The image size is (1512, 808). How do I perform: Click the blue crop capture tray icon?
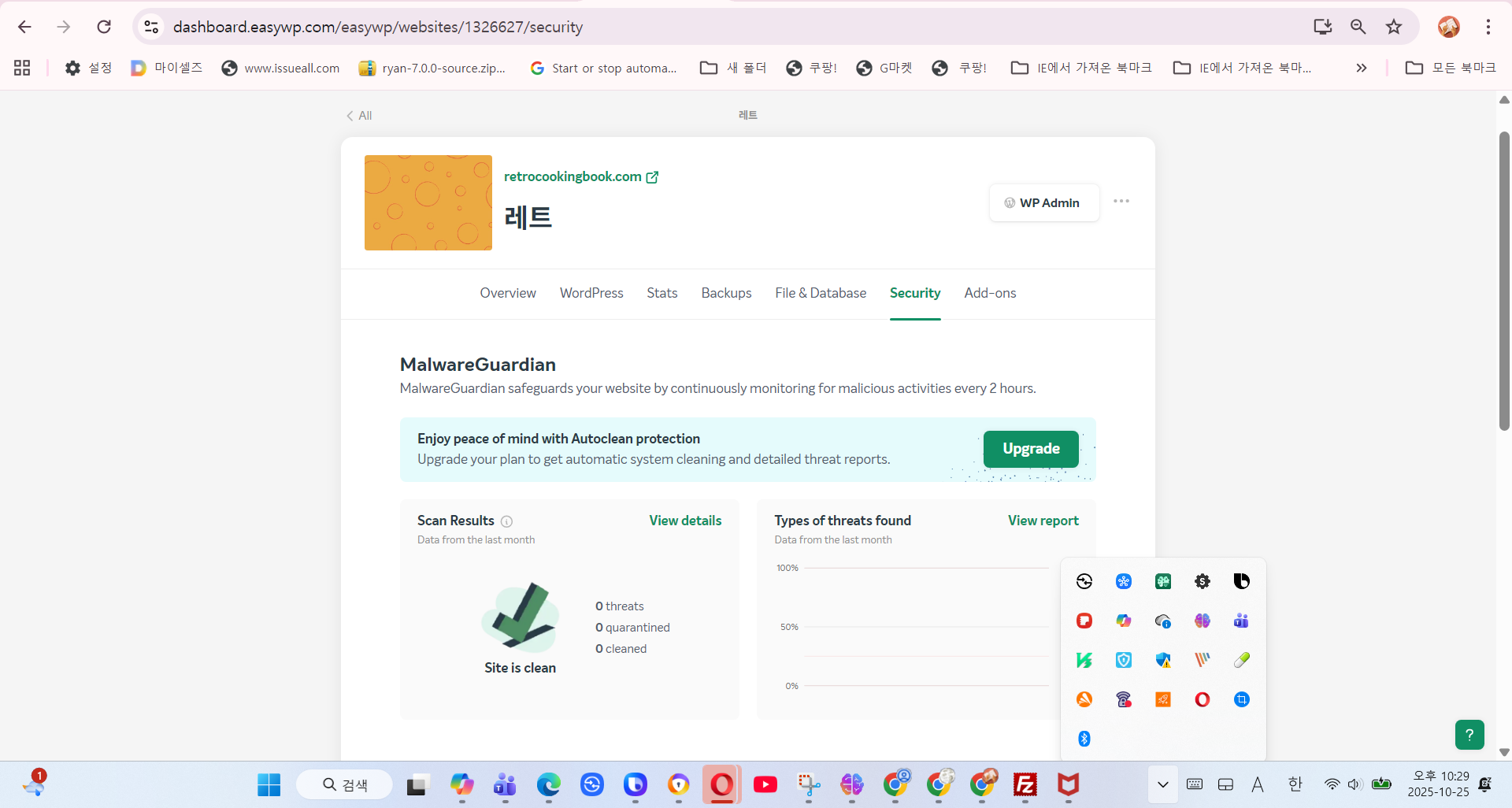[1242, 699]
